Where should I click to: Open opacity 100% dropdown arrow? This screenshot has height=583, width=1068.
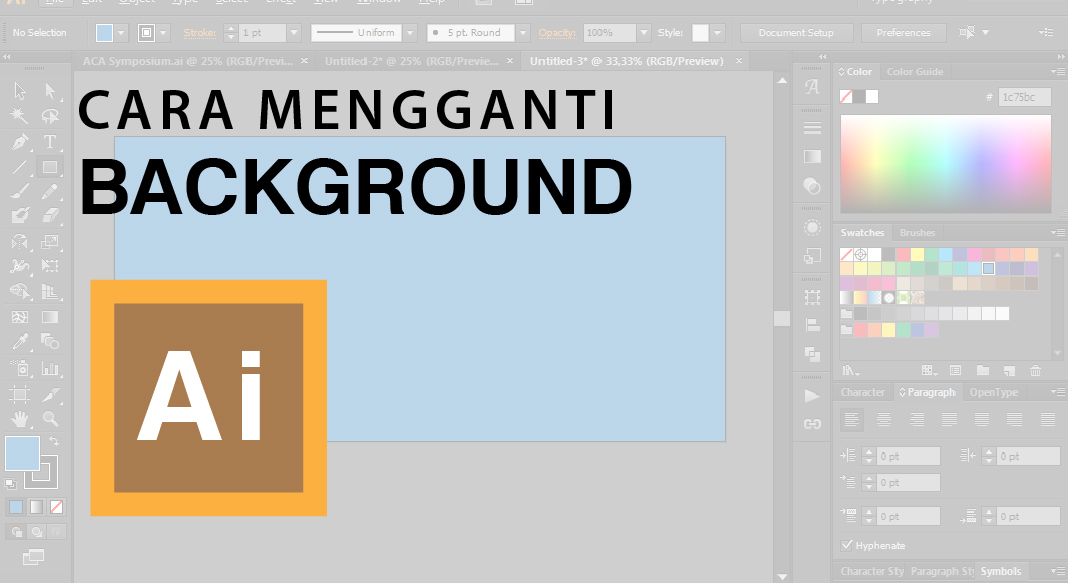click(x=644, y=33)
